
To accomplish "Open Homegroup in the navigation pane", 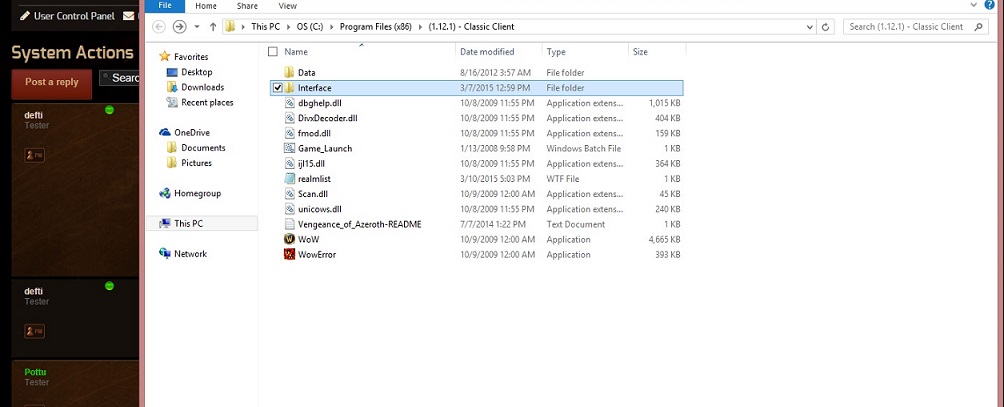I will (x=197, y=193).
